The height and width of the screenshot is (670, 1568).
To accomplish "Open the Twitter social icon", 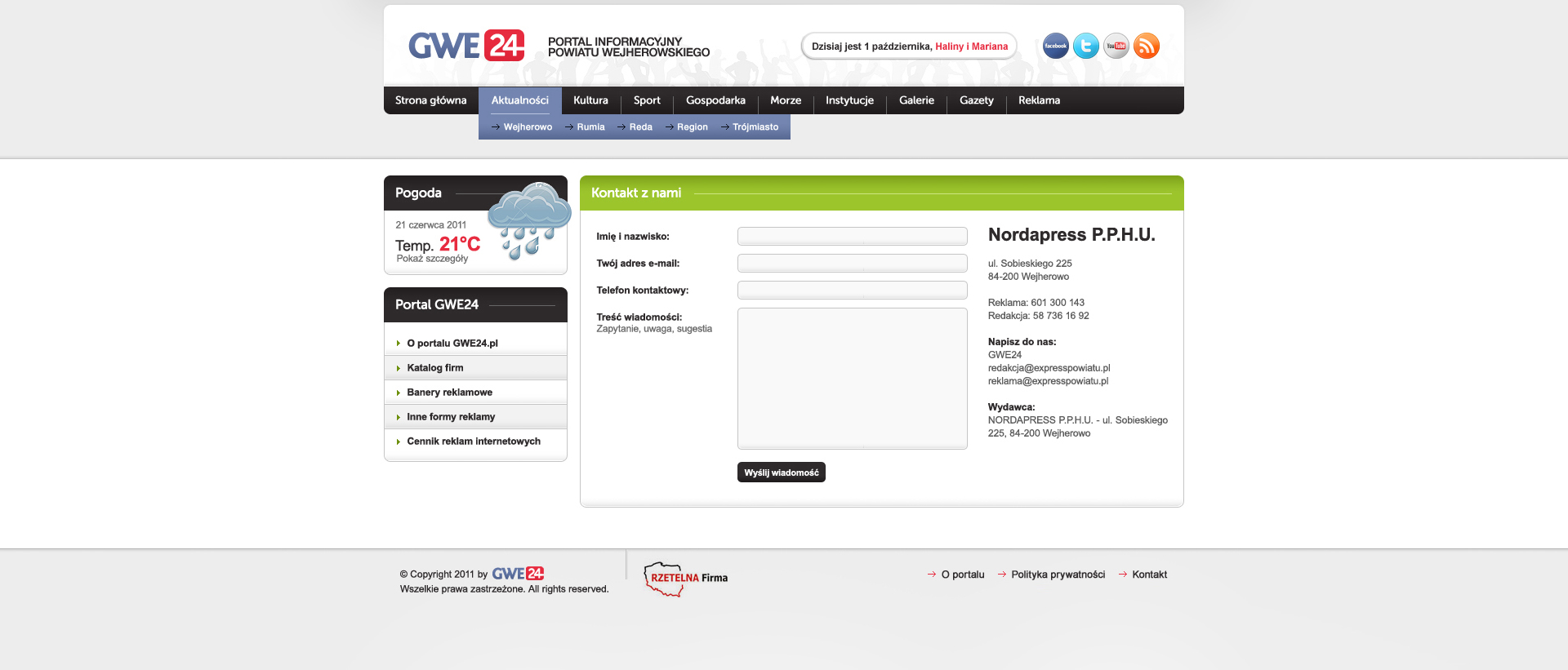I will click(1085, 46).
